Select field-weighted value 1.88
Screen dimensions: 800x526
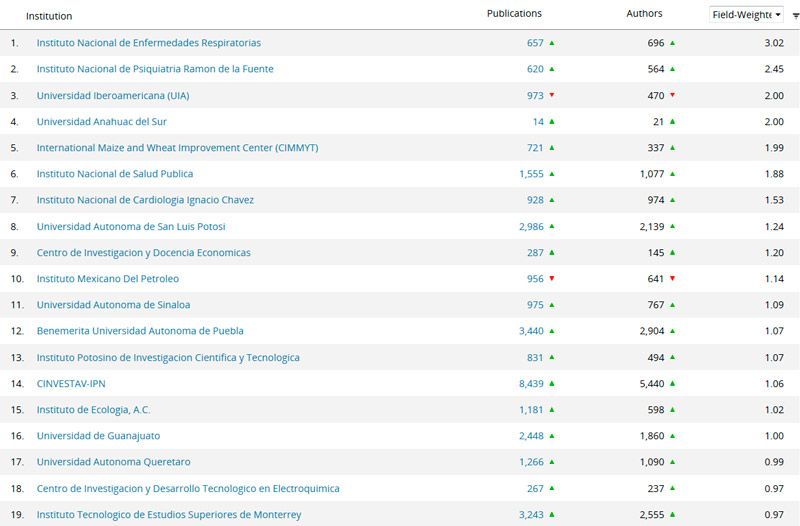click(x=774, y=173)
